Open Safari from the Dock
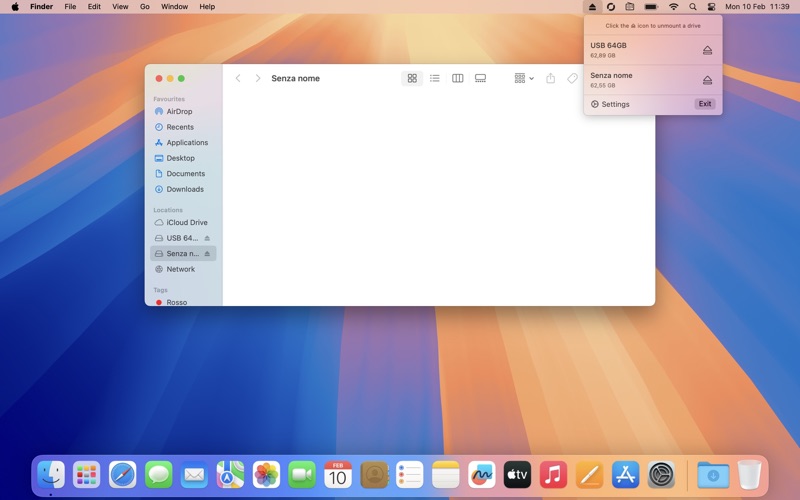The image size is (800, 500). (x=122, y=474)
